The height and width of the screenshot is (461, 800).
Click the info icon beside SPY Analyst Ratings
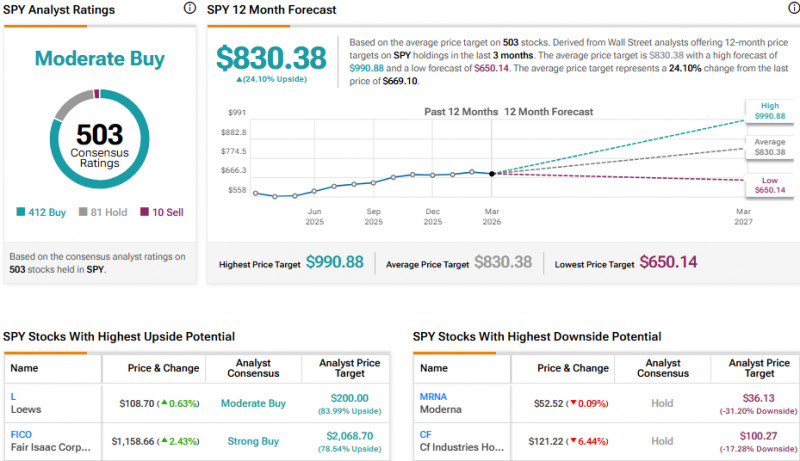190,8
